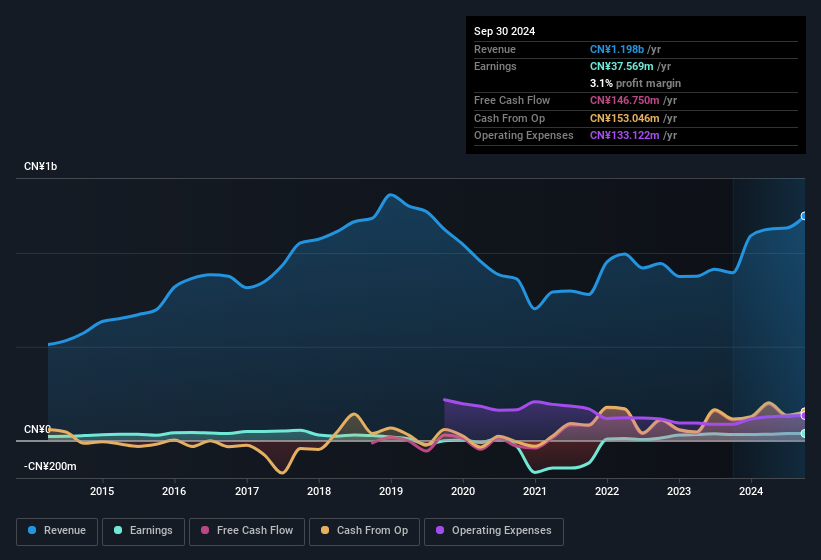Click the teal Earnings legend dot
The height and width of the screenshot is (560, 821).
118,530
